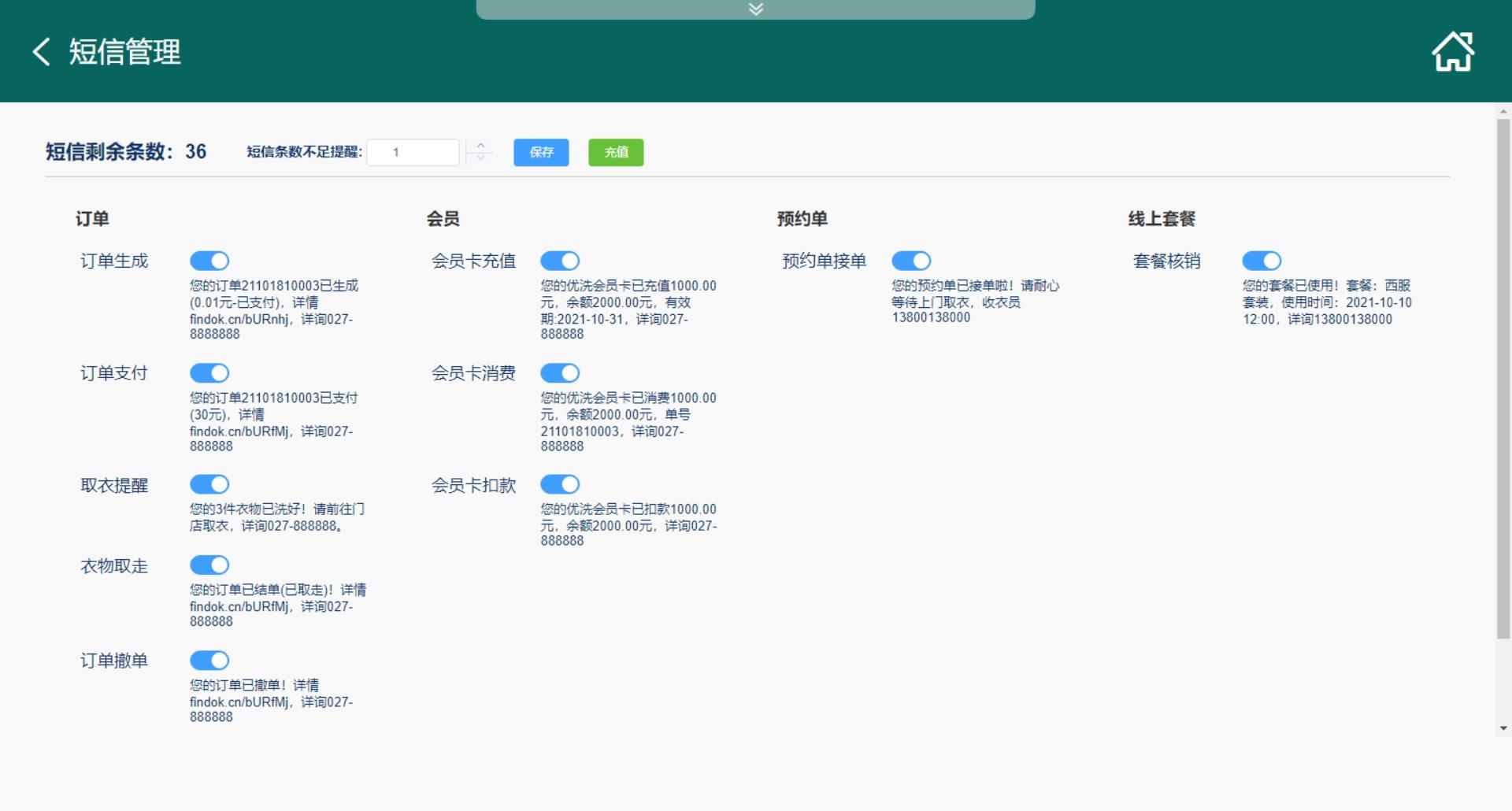Go back using the left arrow icon
Viewport: 1512px width, 811px height.
[42, 52]
